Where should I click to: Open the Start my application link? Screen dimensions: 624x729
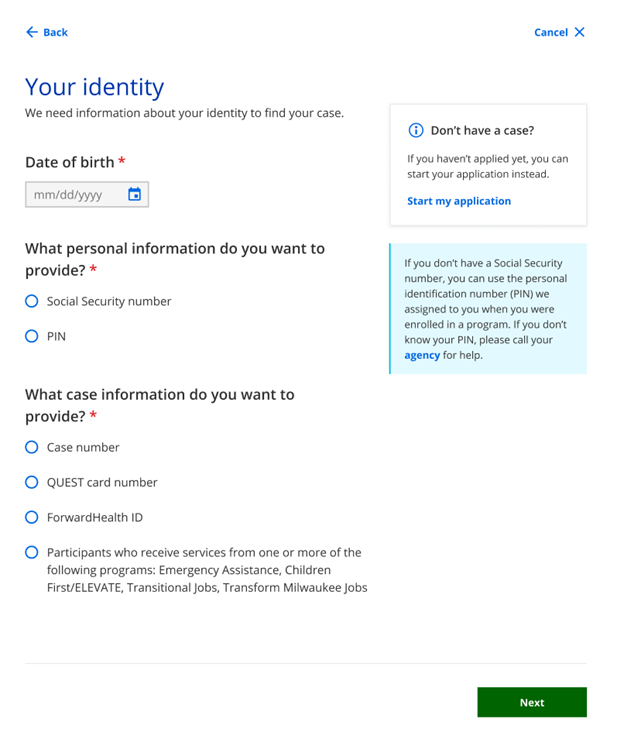[459, 201]
